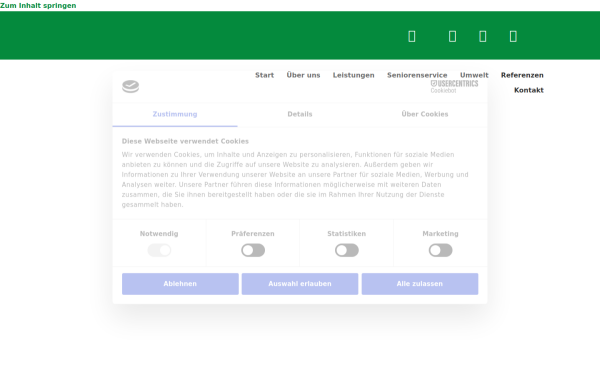Screen dimensions: 600x375
Task: Click the Diese Webseite verwendet Cookies heading
Action: tap(185, 141)
